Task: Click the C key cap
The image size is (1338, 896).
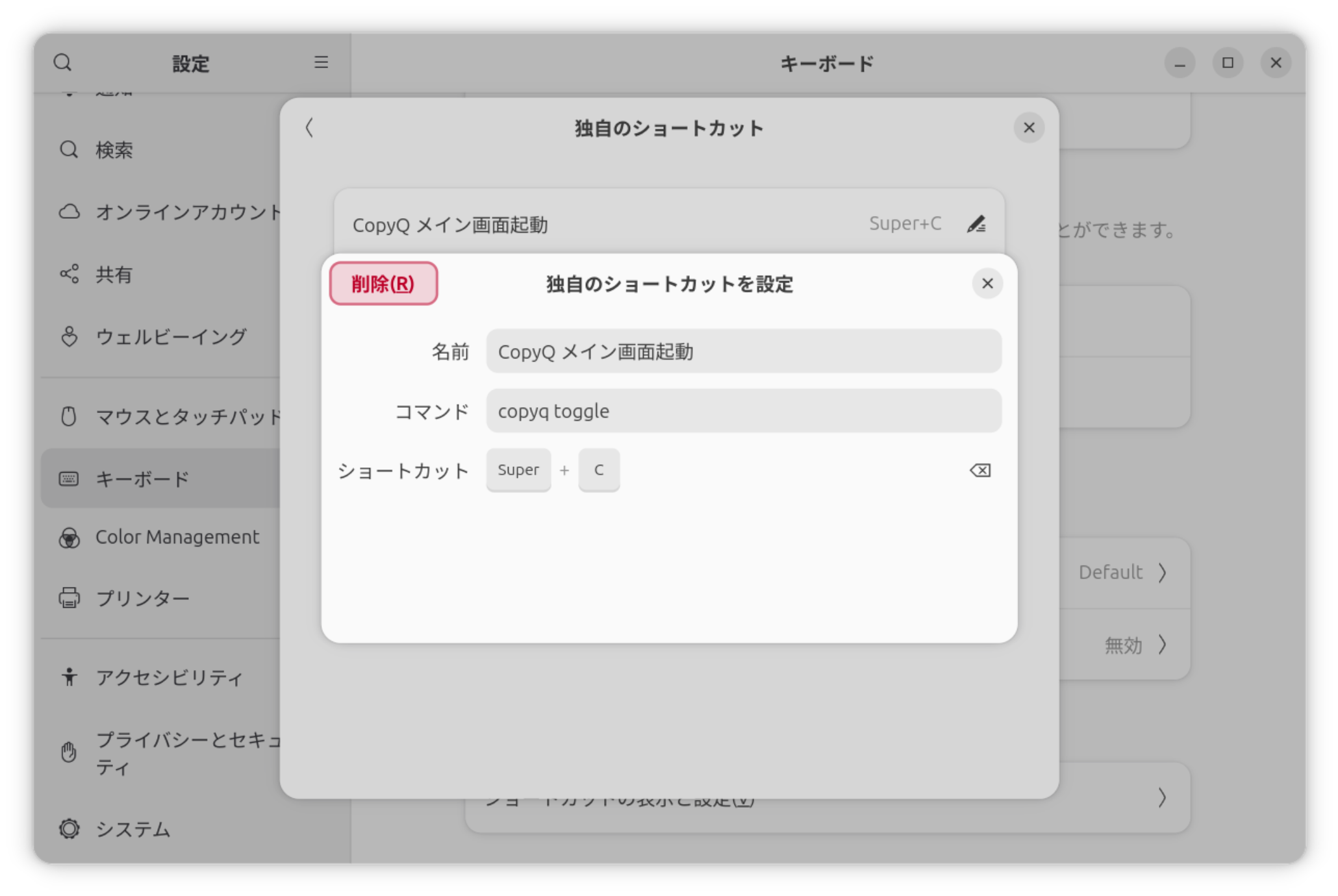Action: click(x=599, y=470)
